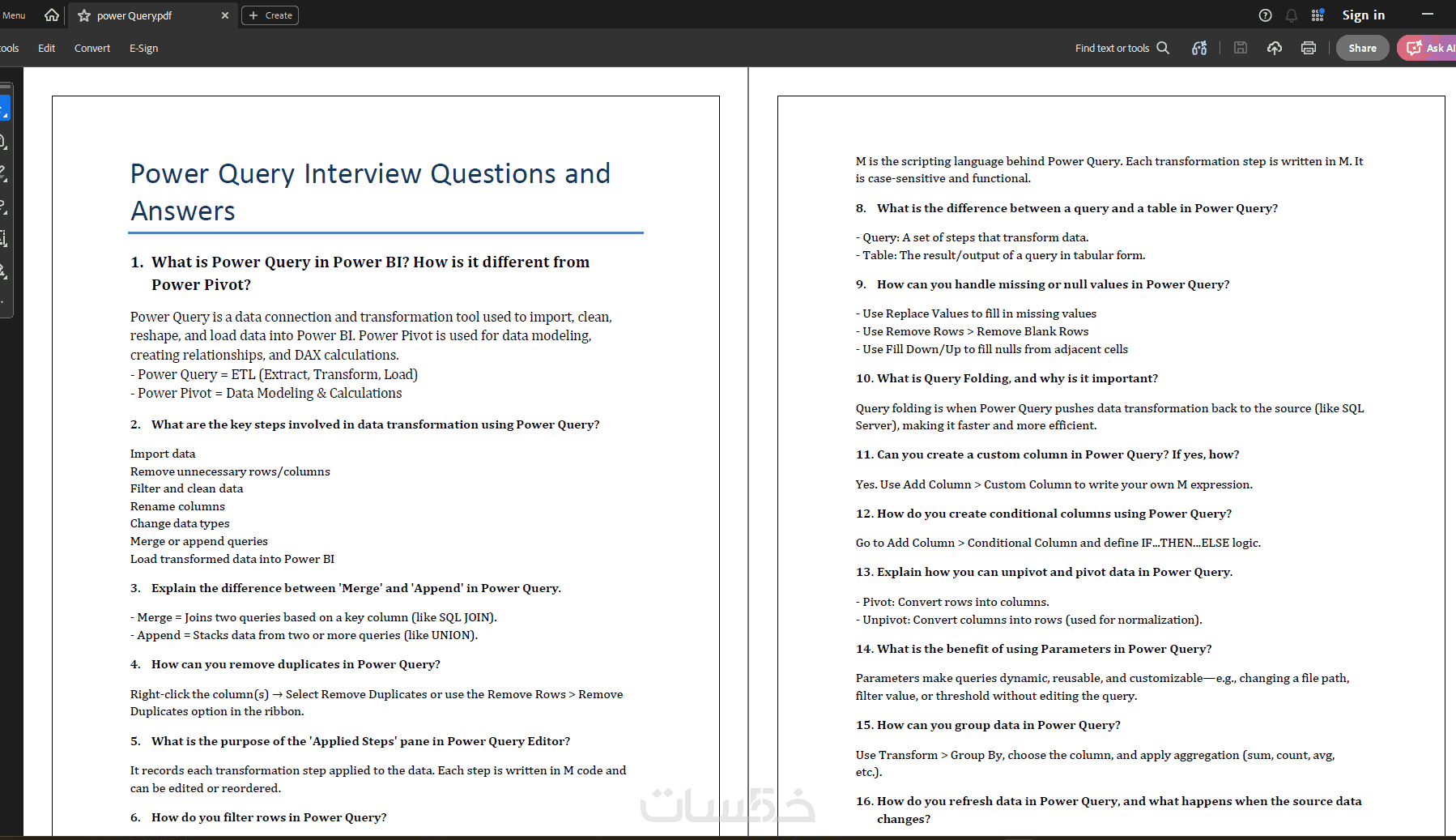Go to the Home icon
Screen dimensions: 1456x840
[x=52, y=15]
